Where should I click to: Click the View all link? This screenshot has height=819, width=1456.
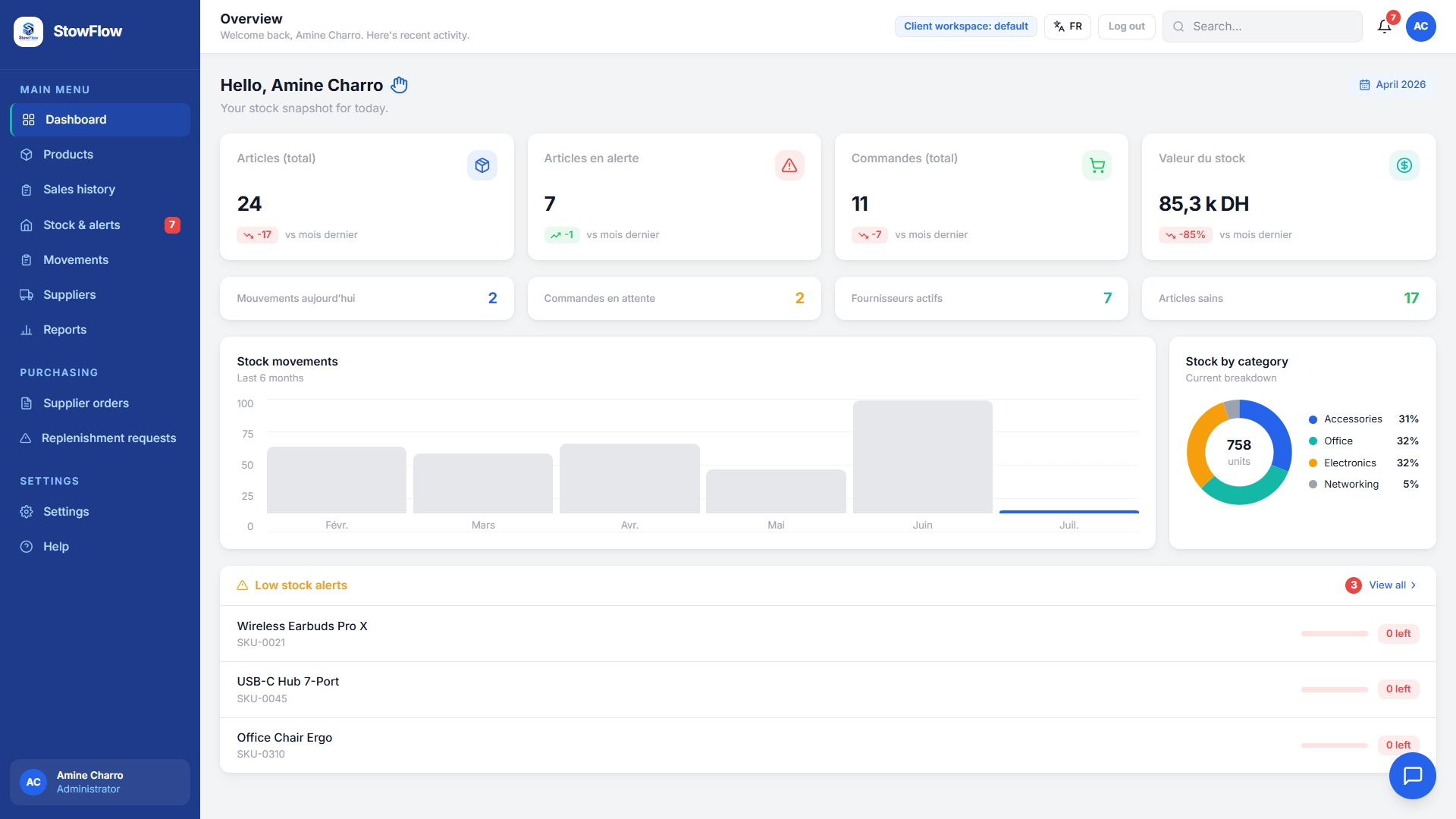click(x=1392, y=585)
